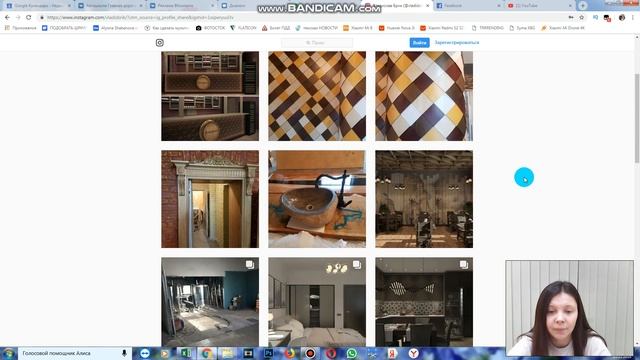Switch to the Facebook tab

click(467, 6)
